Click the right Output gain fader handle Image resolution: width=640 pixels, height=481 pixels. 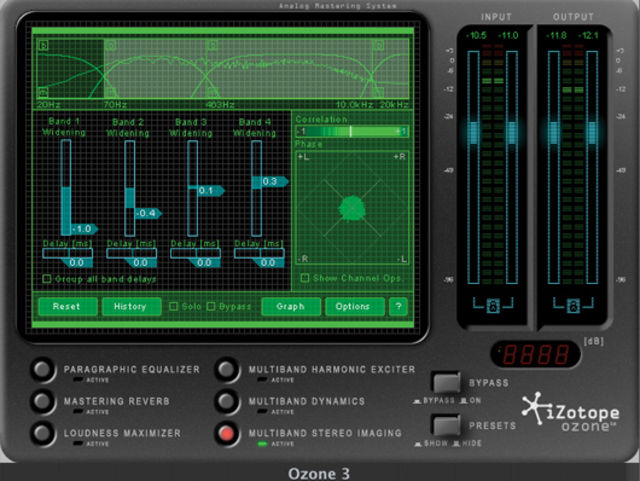pos(592,132)
